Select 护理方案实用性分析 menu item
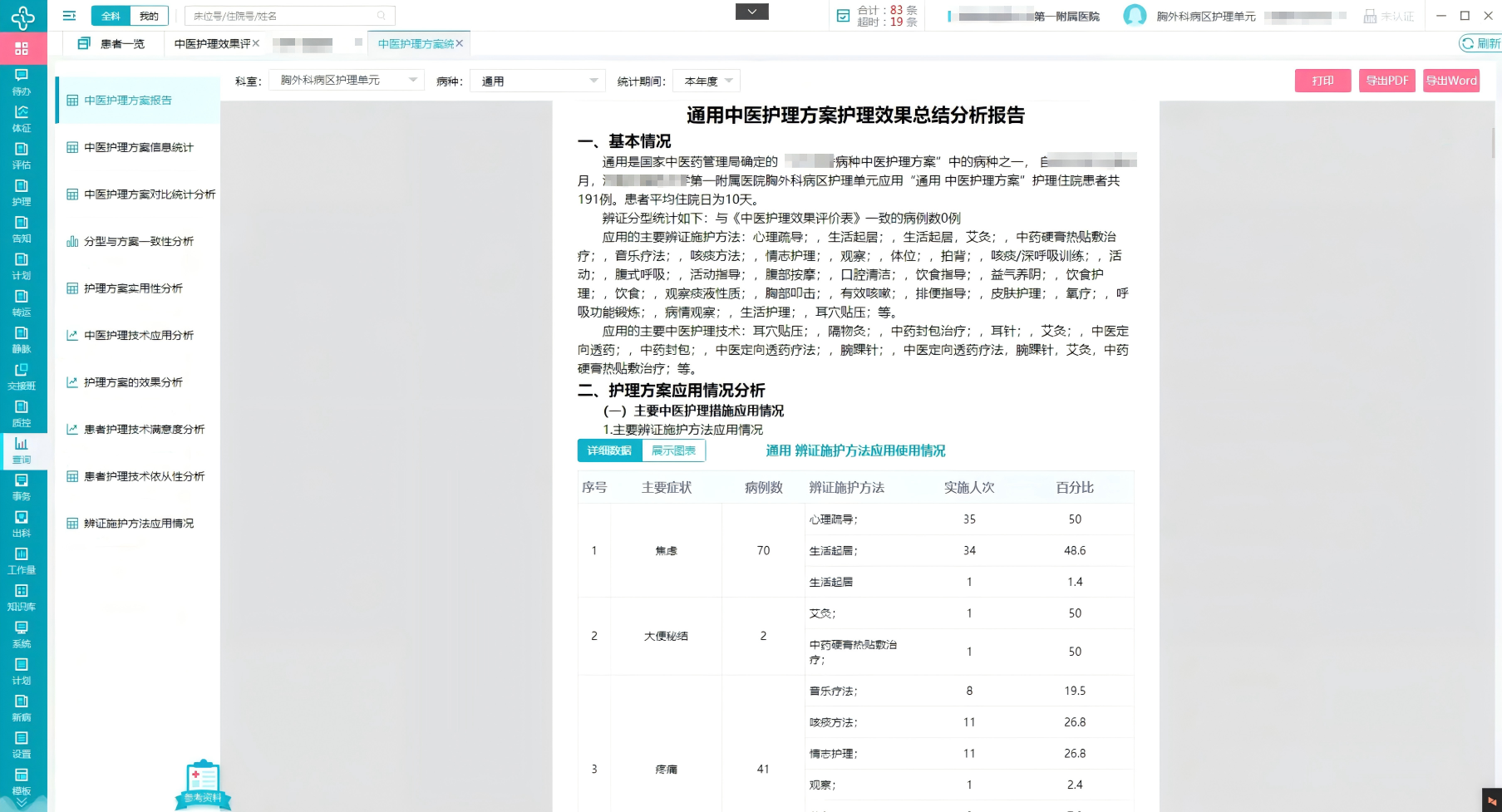This screenshot has height=812, width=1502. (138, 288)
